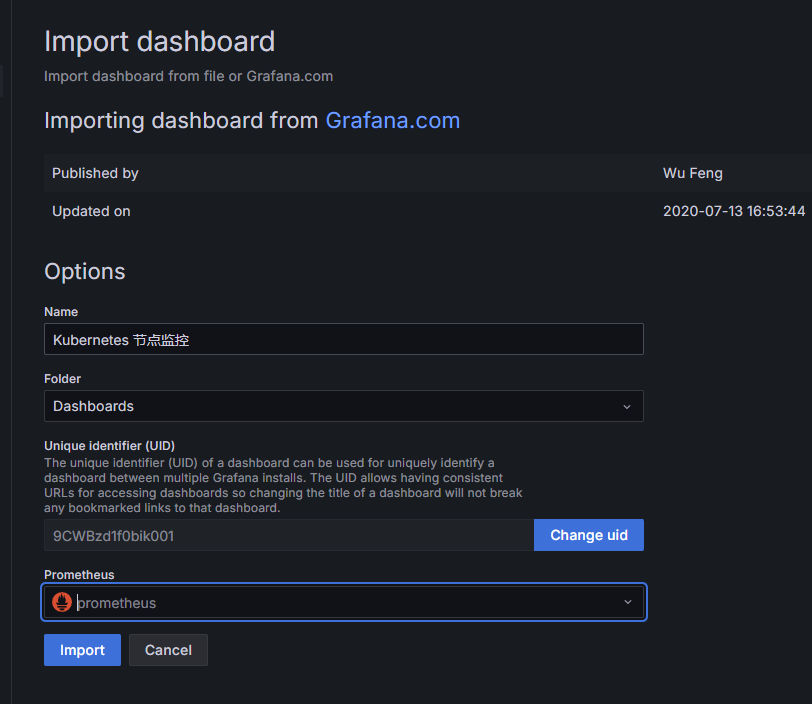The width and height of the screenshot is (812, 704).
Task: Click the UID field 9CWBzd1f0bik001
Action: [288, 535]
